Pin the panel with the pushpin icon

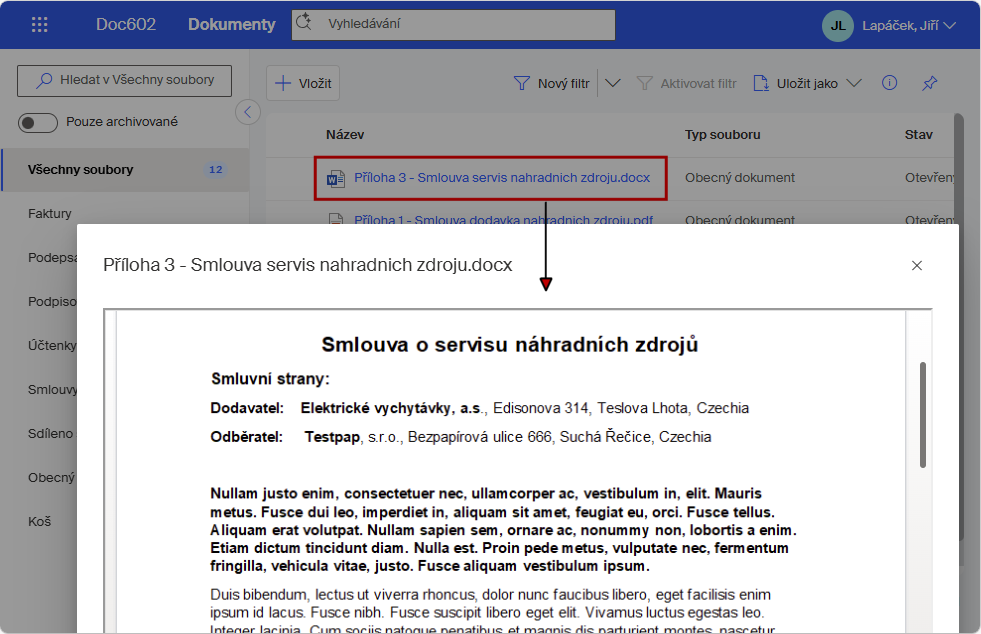[930, 83]
